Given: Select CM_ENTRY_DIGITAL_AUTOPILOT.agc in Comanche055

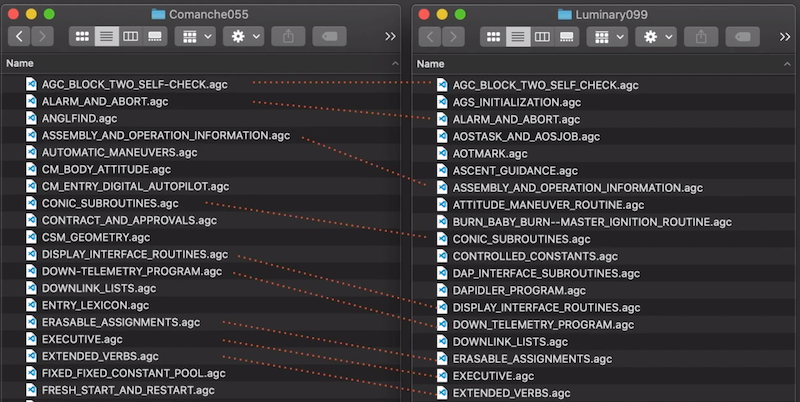Looking at the screenshot, I should [x=135, y=186].
